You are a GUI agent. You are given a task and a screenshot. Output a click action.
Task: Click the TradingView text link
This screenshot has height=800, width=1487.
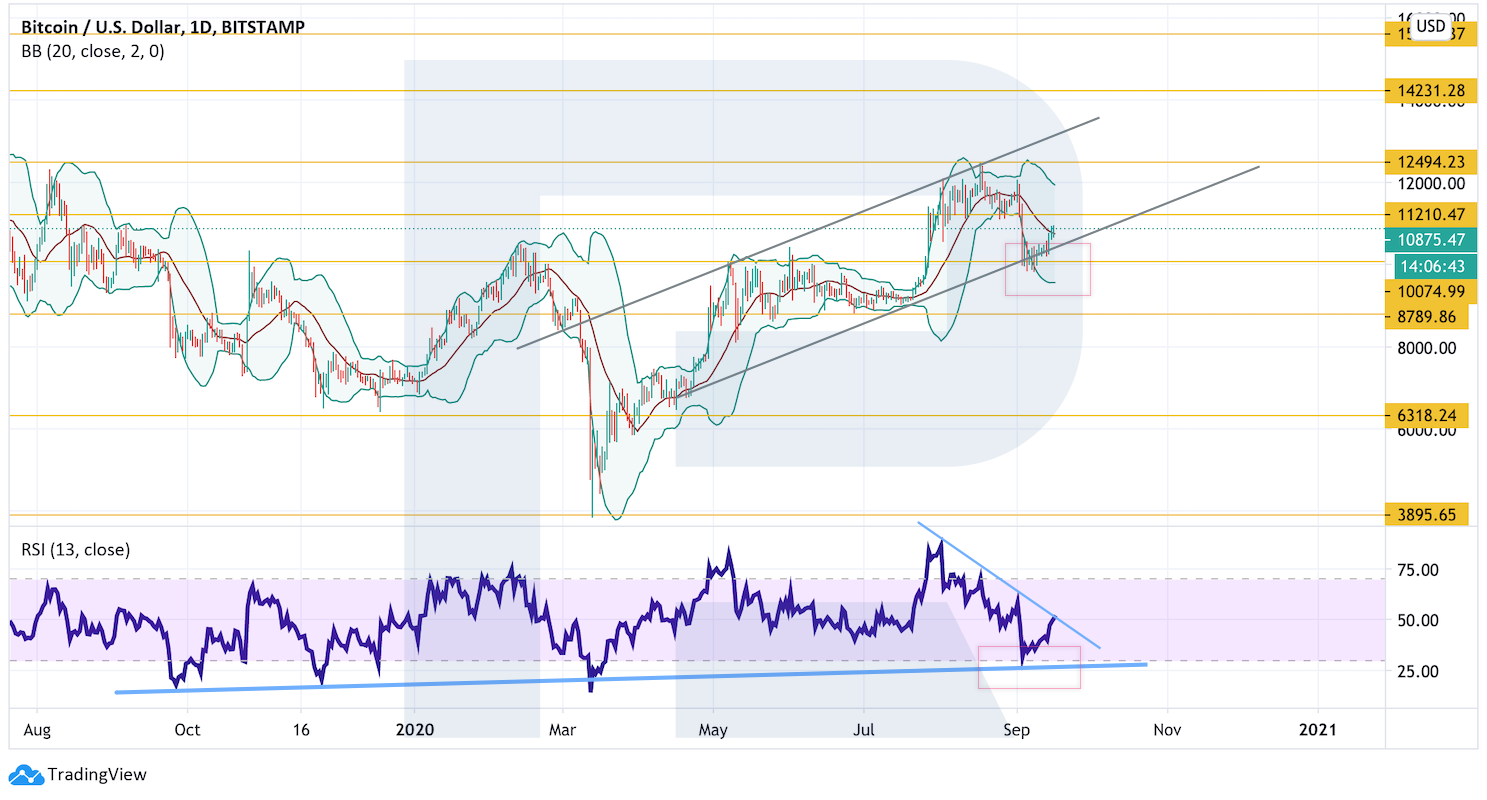pyautogui.click(x=97, y=775)
